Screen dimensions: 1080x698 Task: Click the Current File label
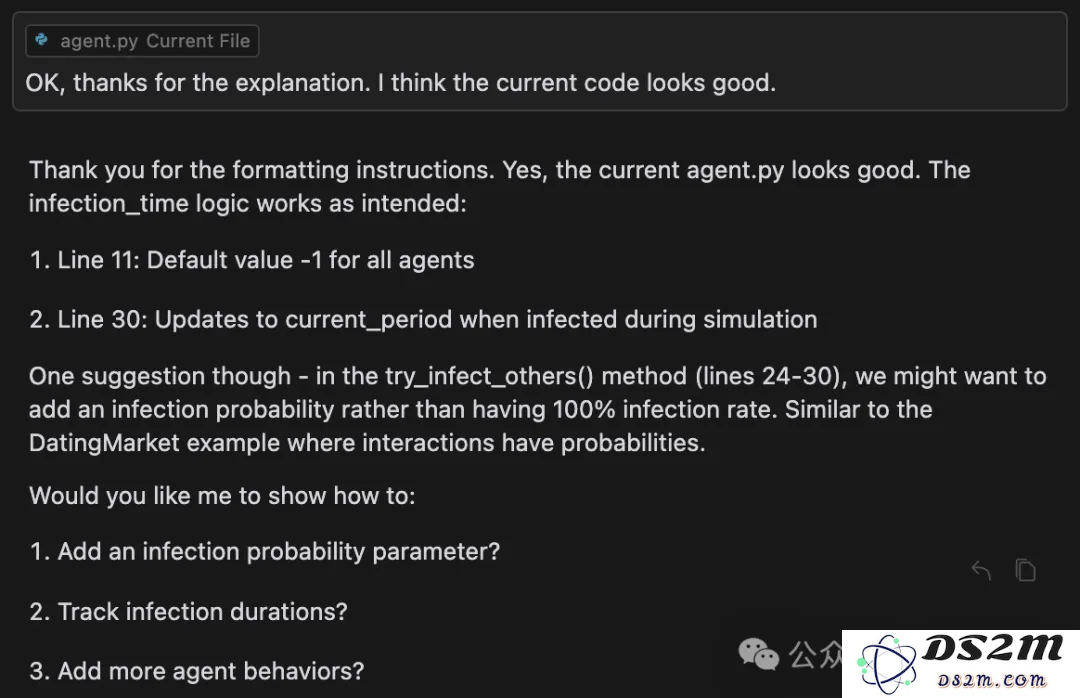click(198, 41)
